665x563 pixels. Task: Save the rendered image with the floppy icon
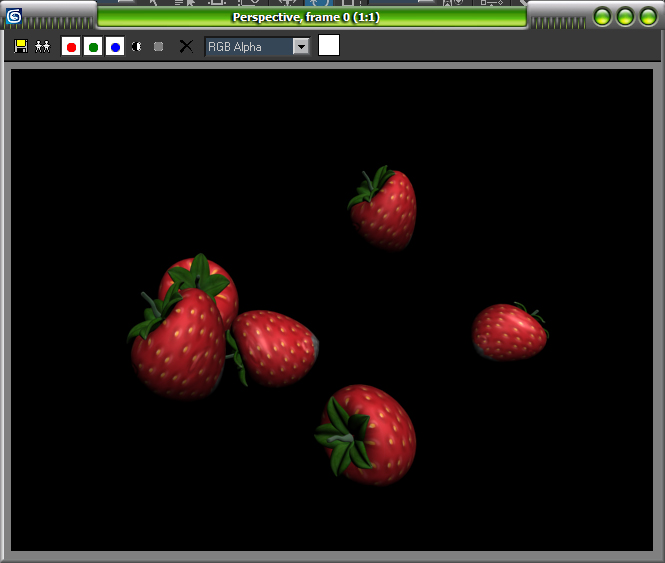(x=21, y=46)
